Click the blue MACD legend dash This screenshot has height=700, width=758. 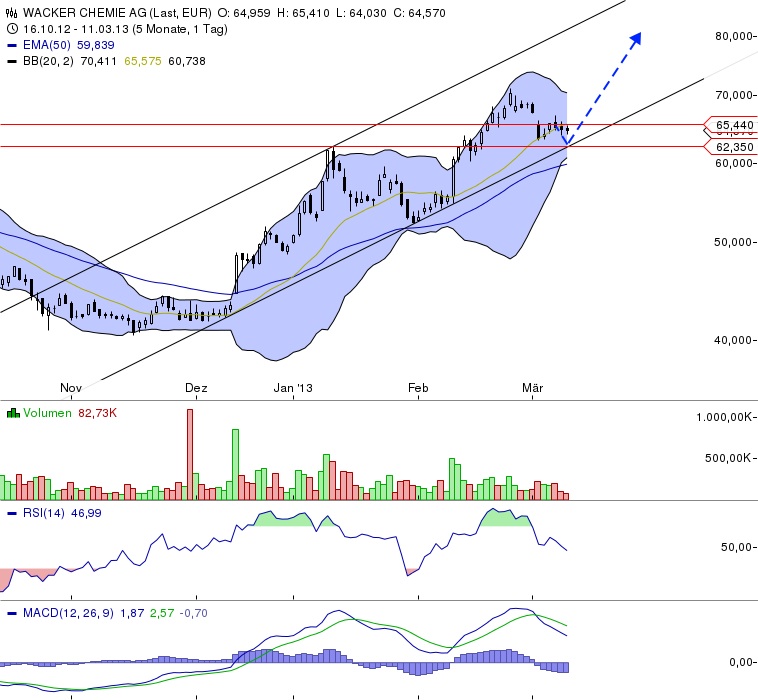pyautogui.click(x=13, y=613)
